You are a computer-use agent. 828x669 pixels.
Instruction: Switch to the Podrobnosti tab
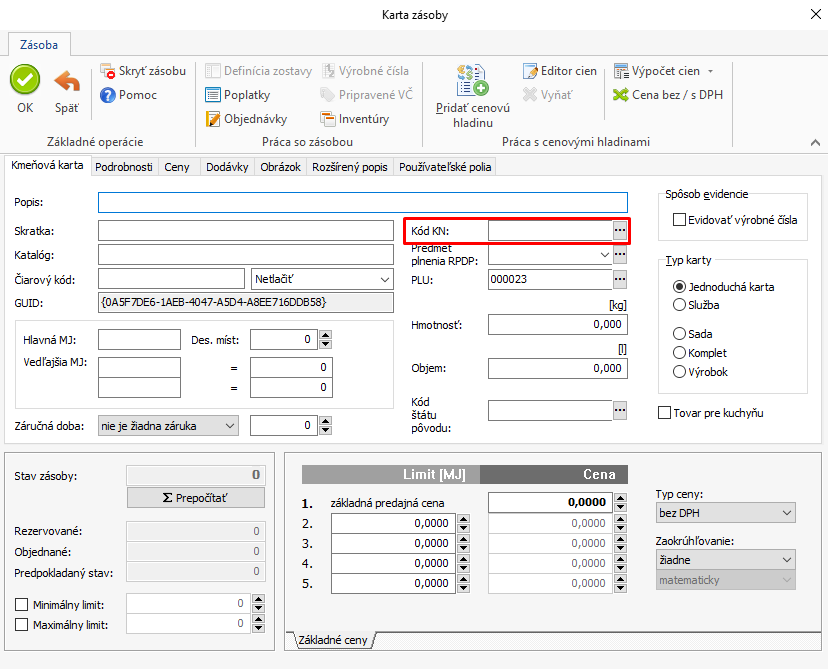click(126, 167)
